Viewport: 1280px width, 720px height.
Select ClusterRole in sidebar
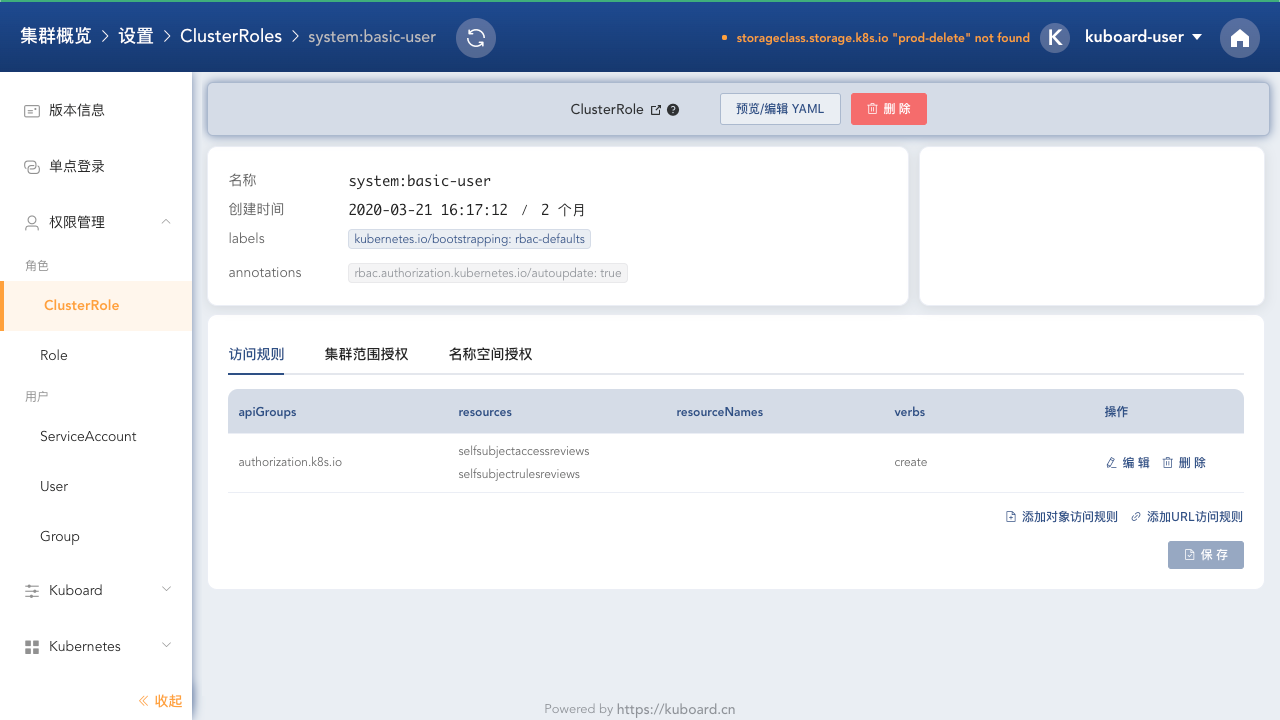click(96, 306)
